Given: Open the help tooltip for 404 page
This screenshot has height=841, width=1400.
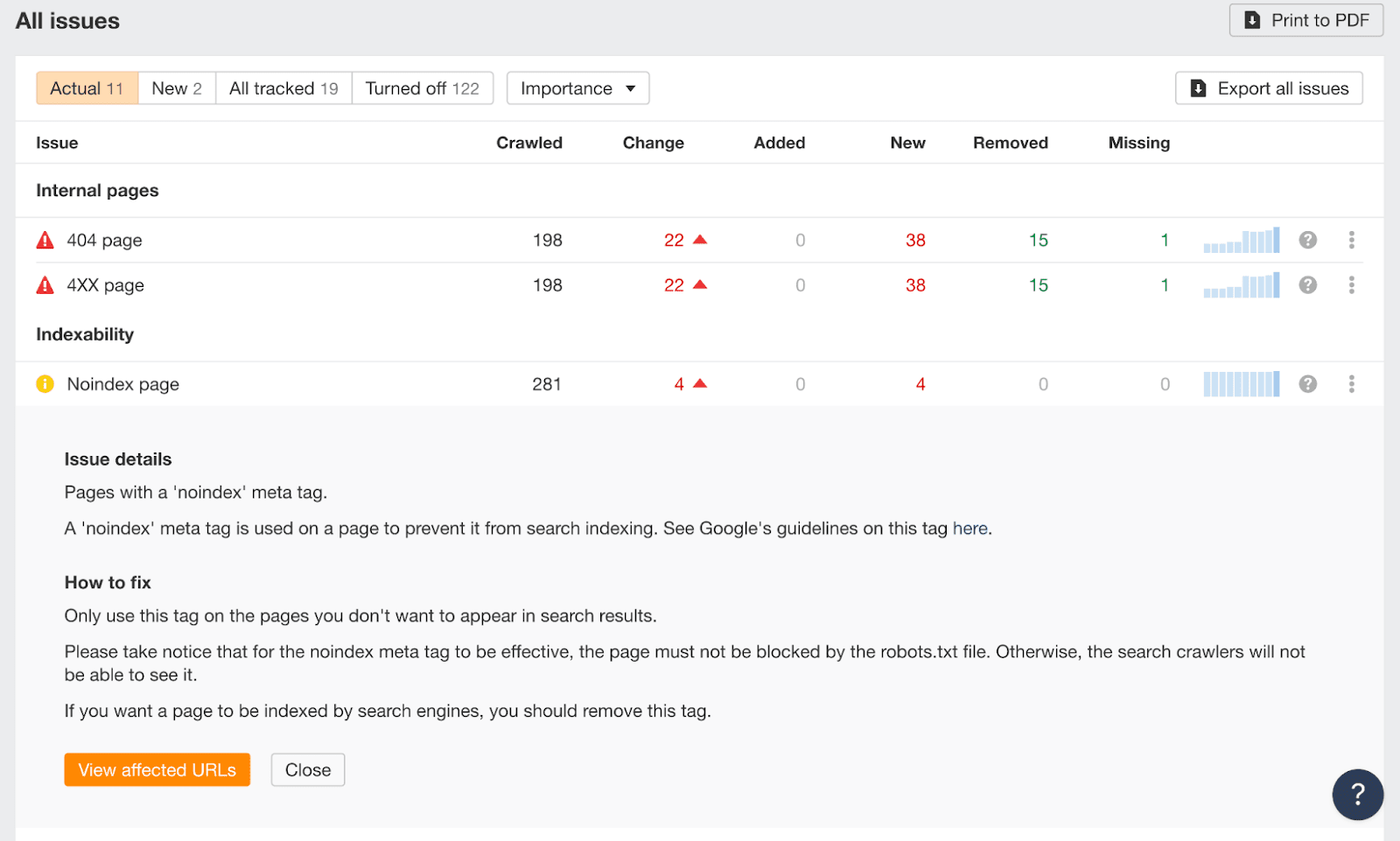Looking at the screenshot, I should [1308, 240].
